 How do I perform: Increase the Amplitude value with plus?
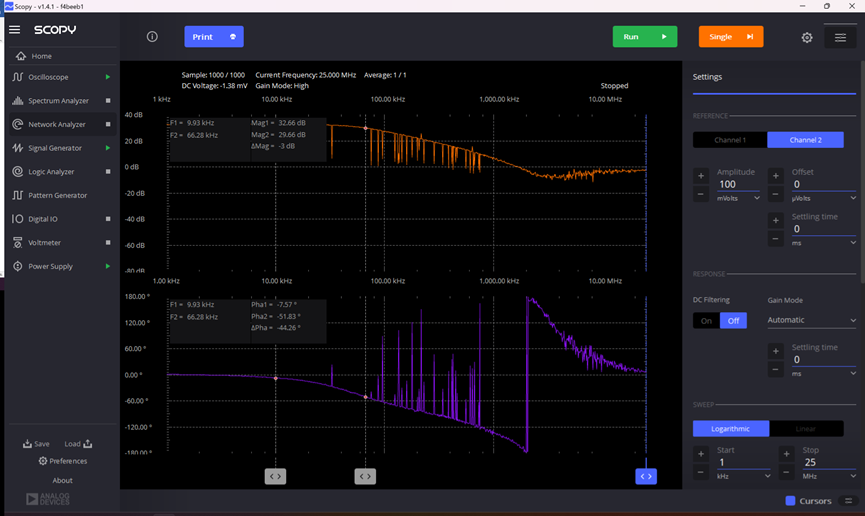click(701, 176)
